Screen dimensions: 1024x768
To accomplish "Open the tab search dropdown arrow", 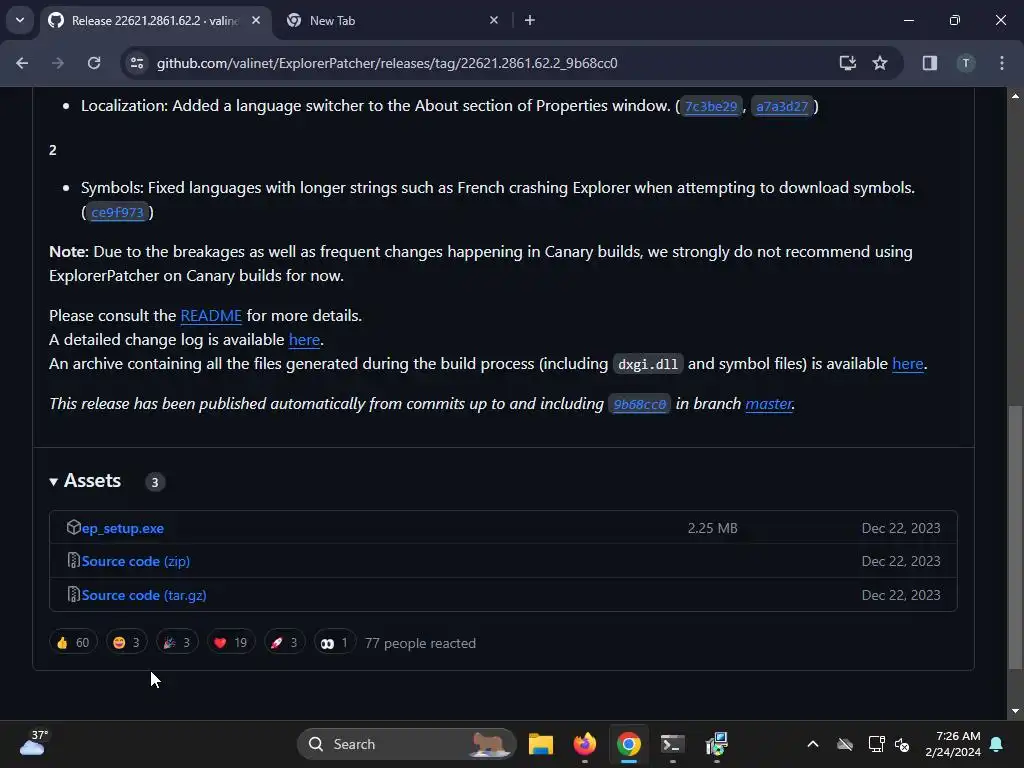I will click(x=20, y=20).
